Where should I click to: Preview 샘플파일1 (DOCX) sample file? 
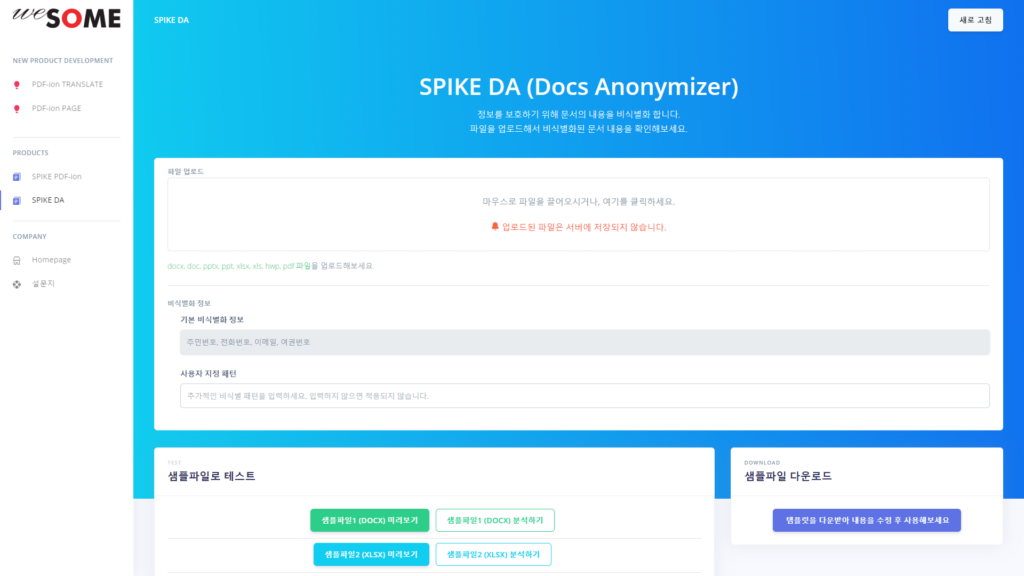point(371,520)
